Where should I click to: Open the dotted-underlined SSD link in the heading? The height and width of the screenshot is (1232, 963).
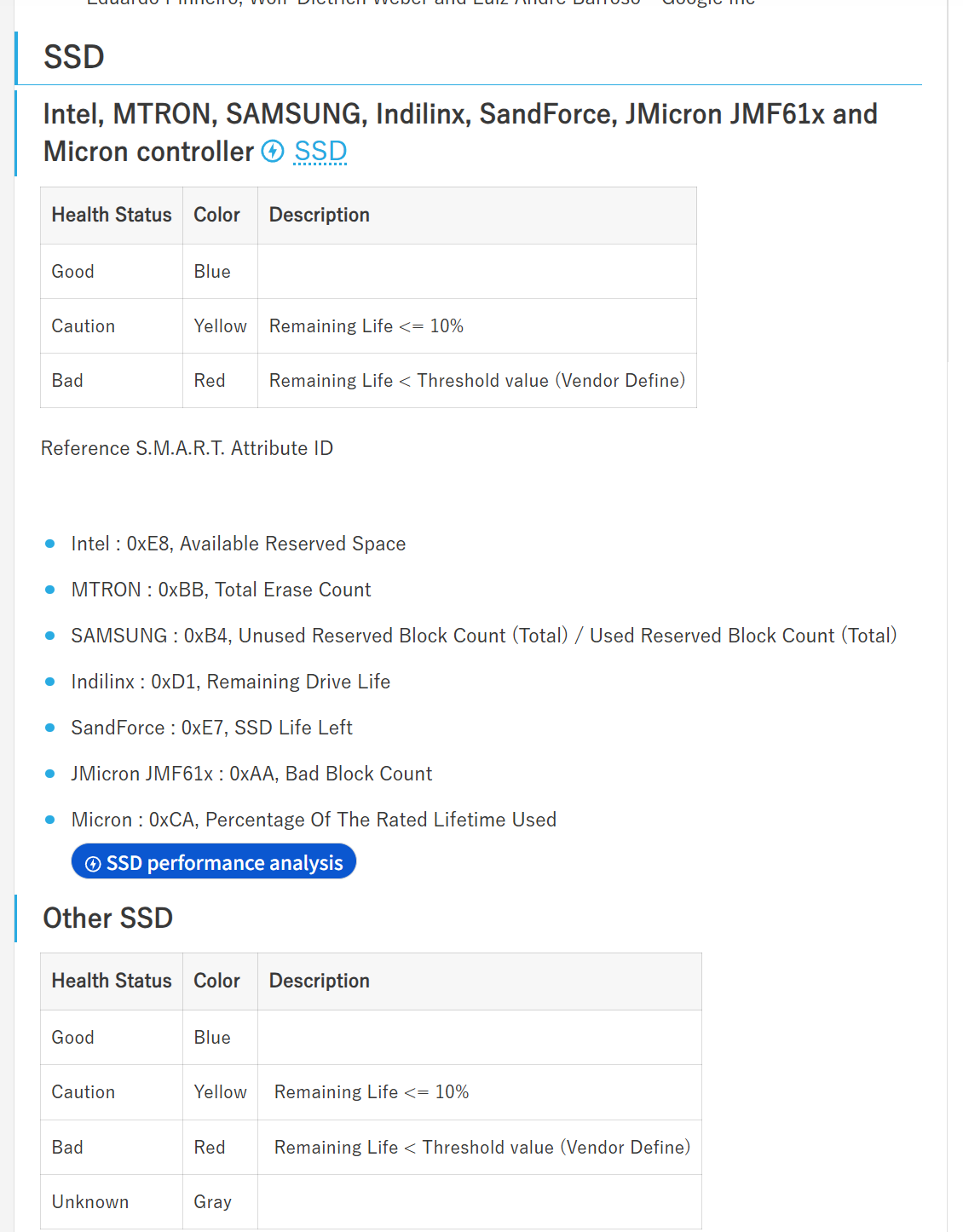(x=320, y=152)
